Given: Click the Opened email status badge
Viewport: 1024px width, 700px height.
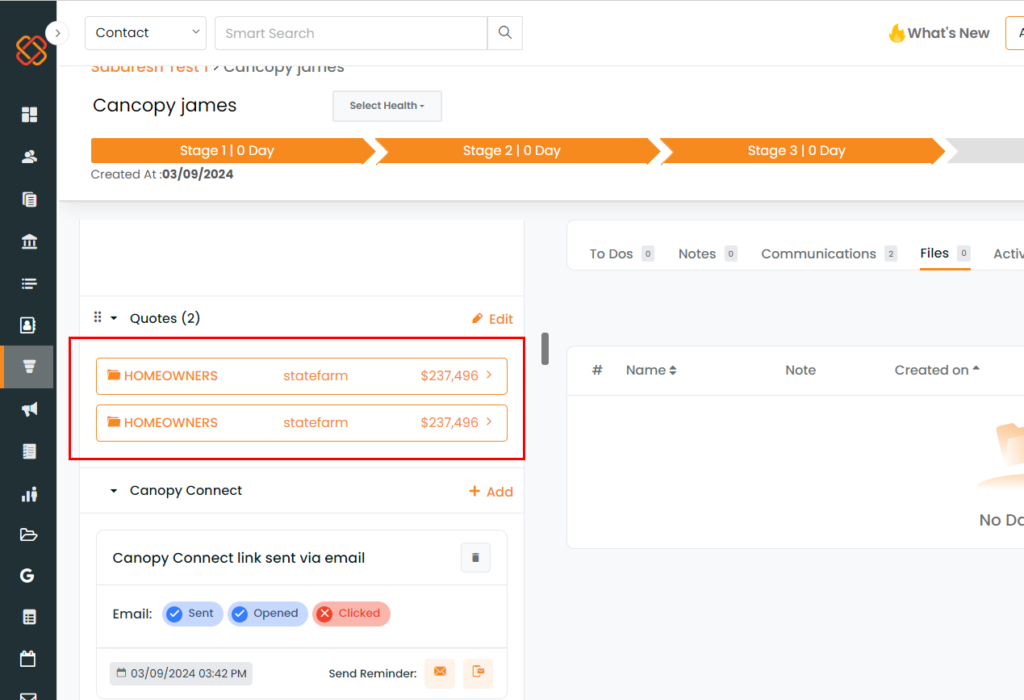Looking at the screenshot, I should point(268,614).
